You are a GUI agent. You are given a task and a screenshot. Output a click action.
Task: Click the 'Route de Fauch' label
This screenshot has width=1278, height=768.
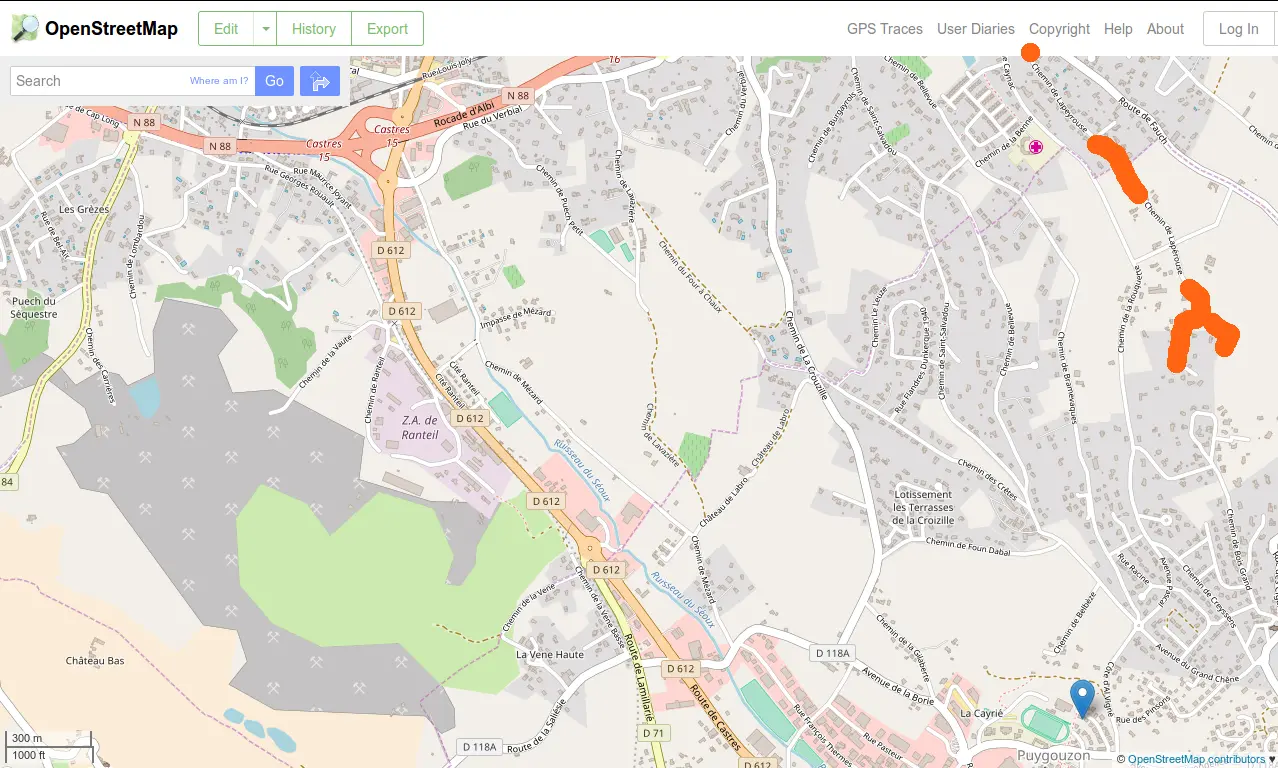click(x=1143, y=121)
